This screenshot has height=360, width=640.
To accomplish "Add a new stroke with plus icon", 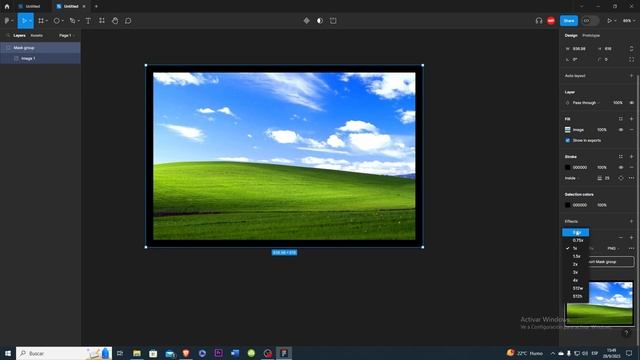I will click(x=631, y=157).
